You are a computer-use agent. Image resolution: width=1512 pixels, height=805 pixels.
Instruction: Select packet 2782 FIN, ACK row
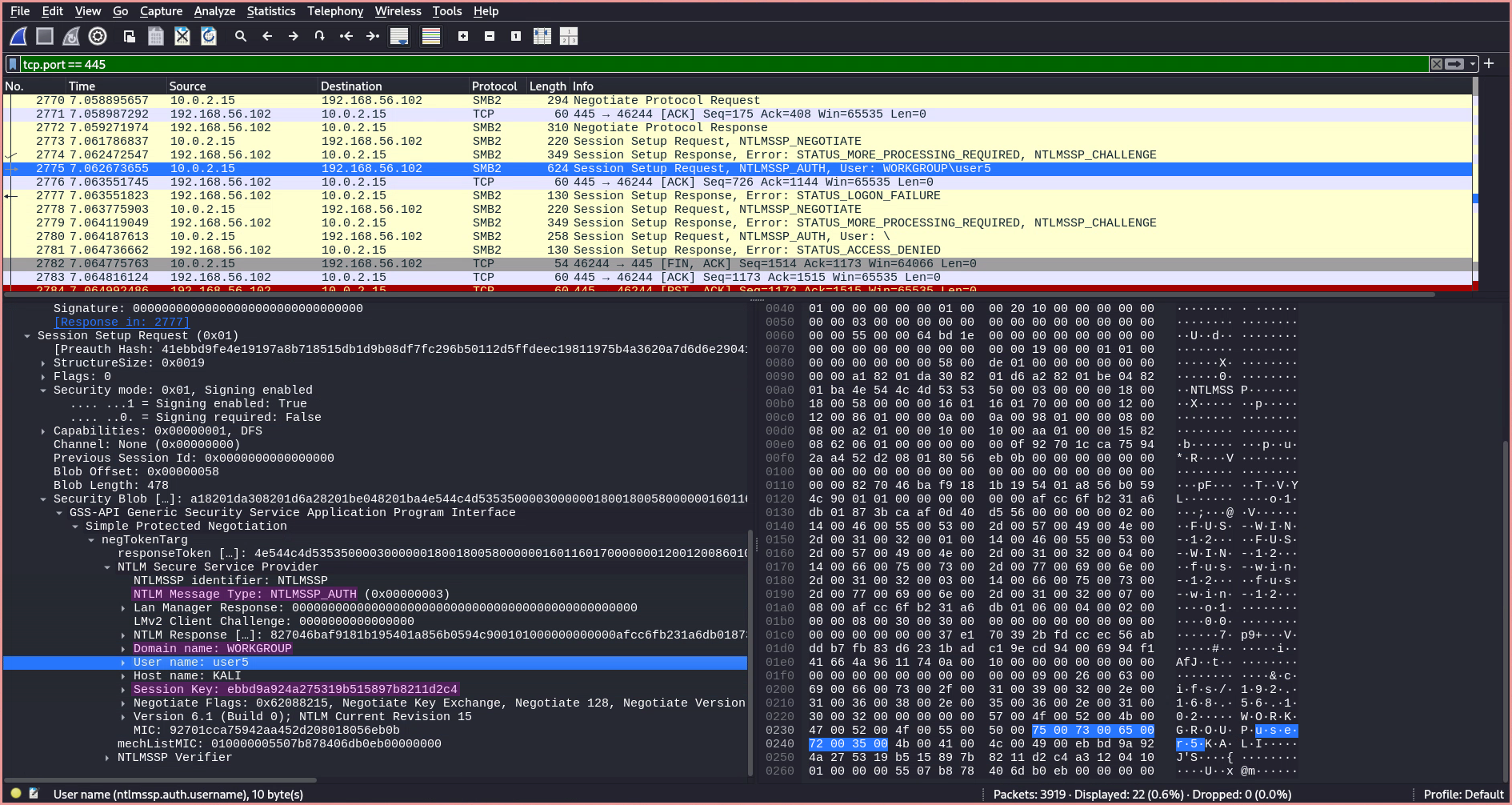tap(737, 264)
